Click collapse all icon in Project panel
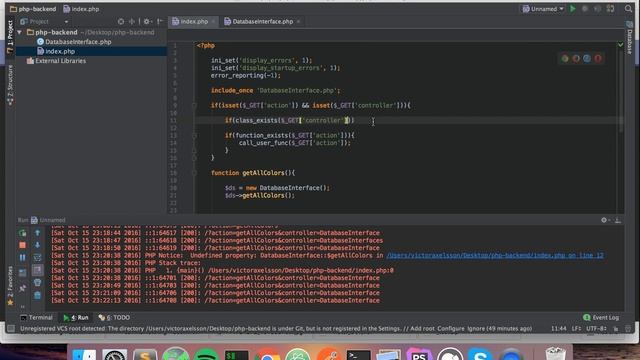 click(132, 21)
